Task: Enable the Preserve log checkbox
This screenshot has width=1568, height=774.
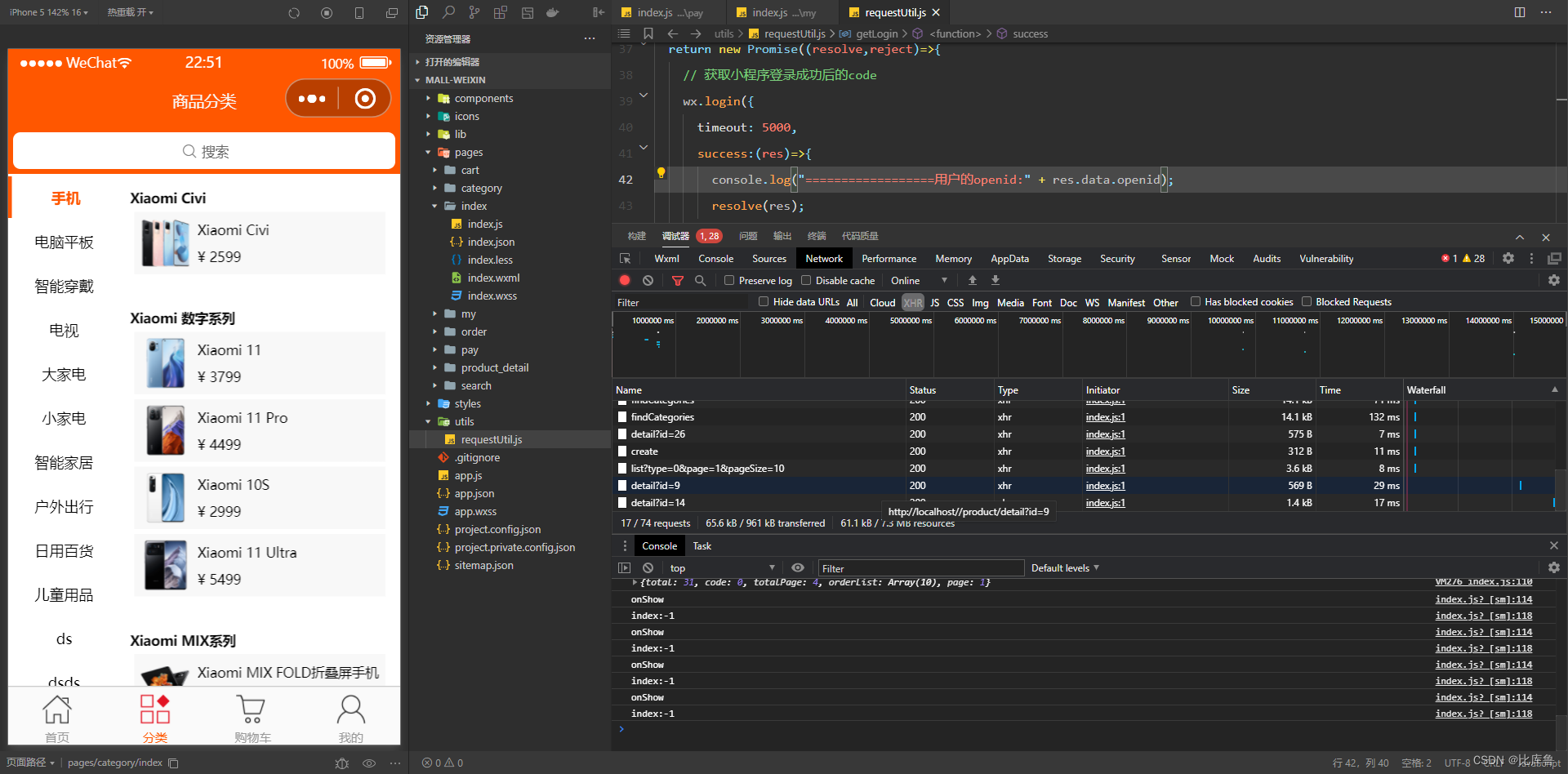Action: point(729,280)
